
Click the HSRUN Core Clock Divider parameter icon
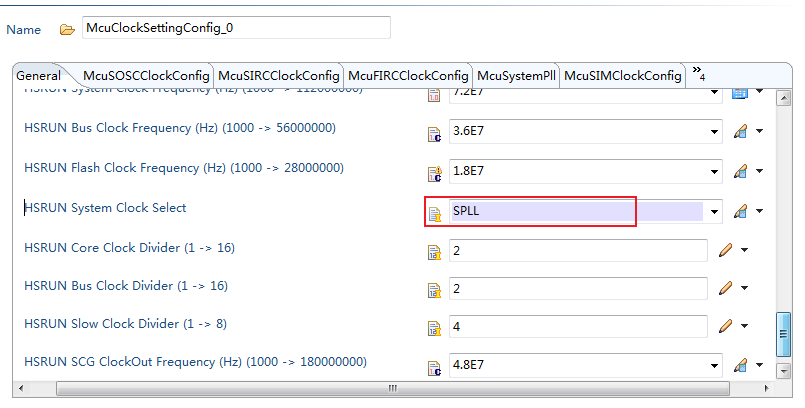pyautogui.click(x=434, y=252)
